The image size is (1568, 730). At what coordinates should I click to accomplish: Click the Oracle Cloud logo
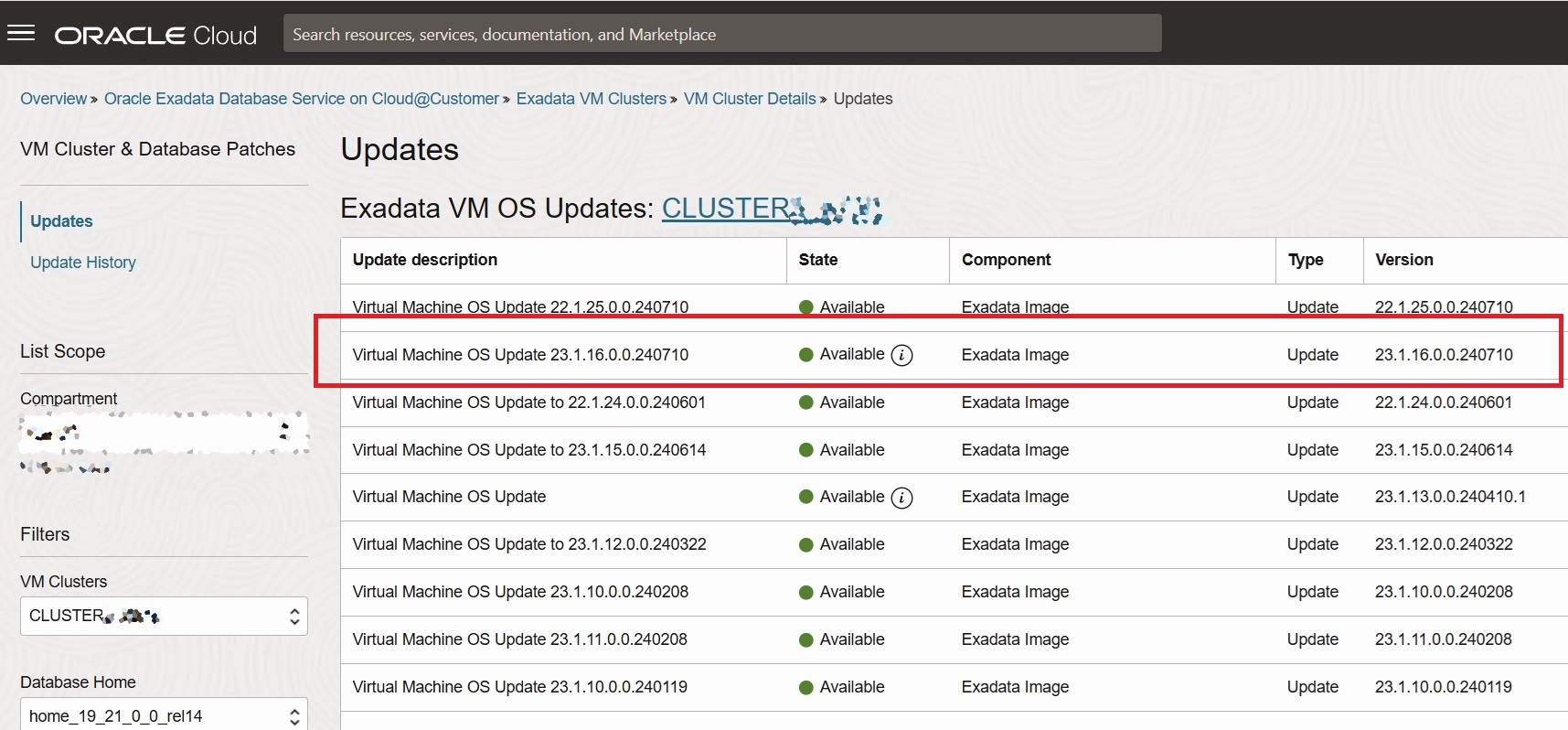click(x=155, y=35)
